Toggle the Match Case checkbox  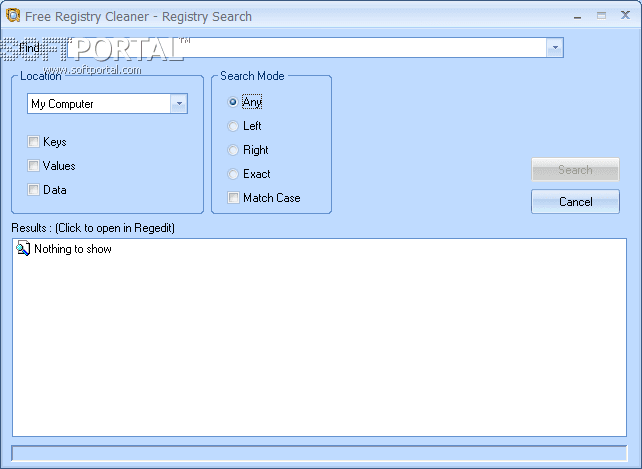[233, 198]
